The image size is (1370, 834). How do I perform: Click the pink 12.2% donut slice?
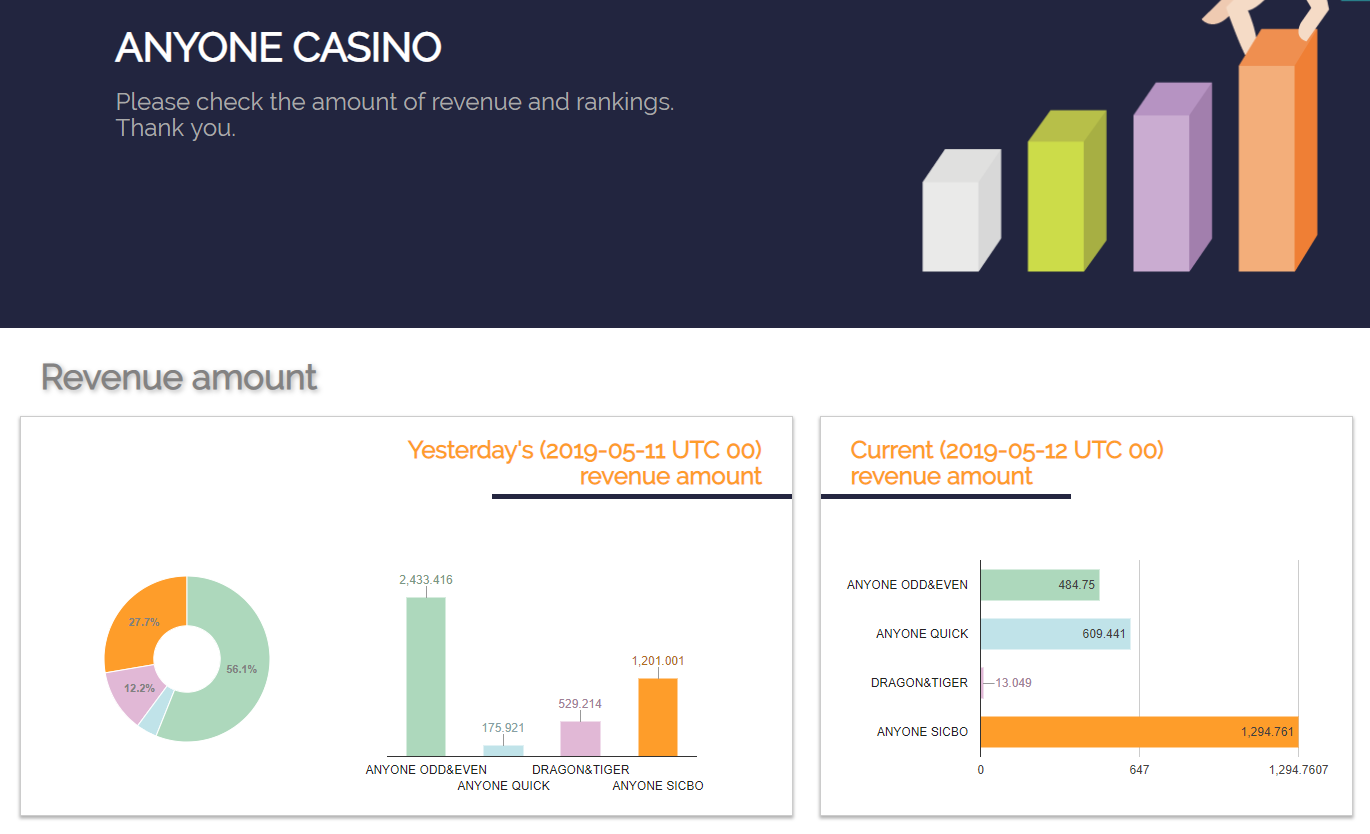click(x=135, y=692)
